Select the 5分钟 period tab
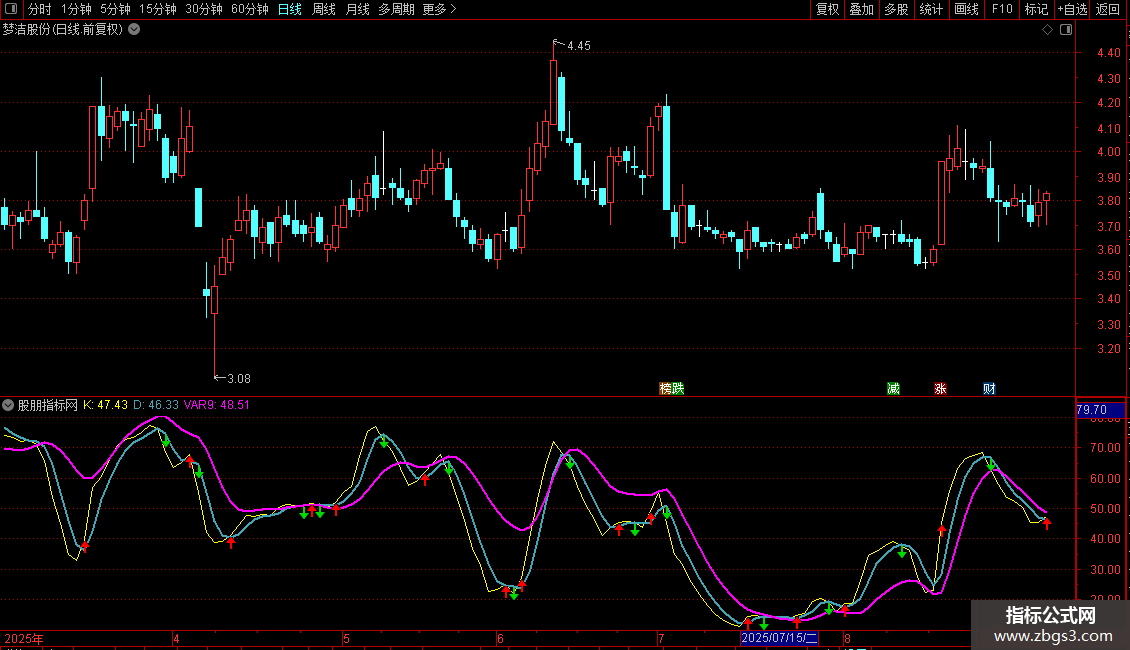The width and height of the screenshot is (1130, 650). coord(115,10)
